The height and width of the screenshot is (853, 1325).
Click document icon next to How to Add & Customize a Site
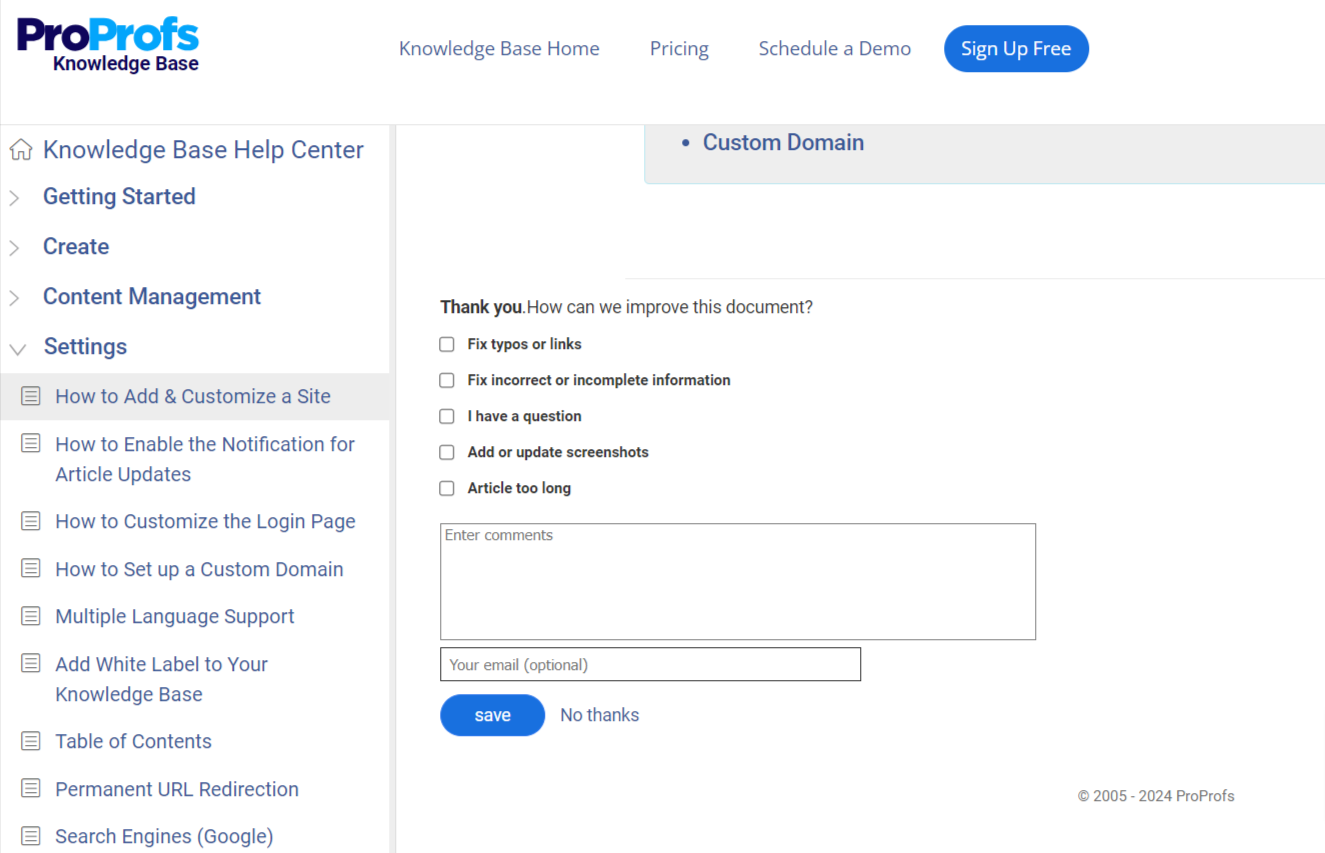[x=31, y=396]
